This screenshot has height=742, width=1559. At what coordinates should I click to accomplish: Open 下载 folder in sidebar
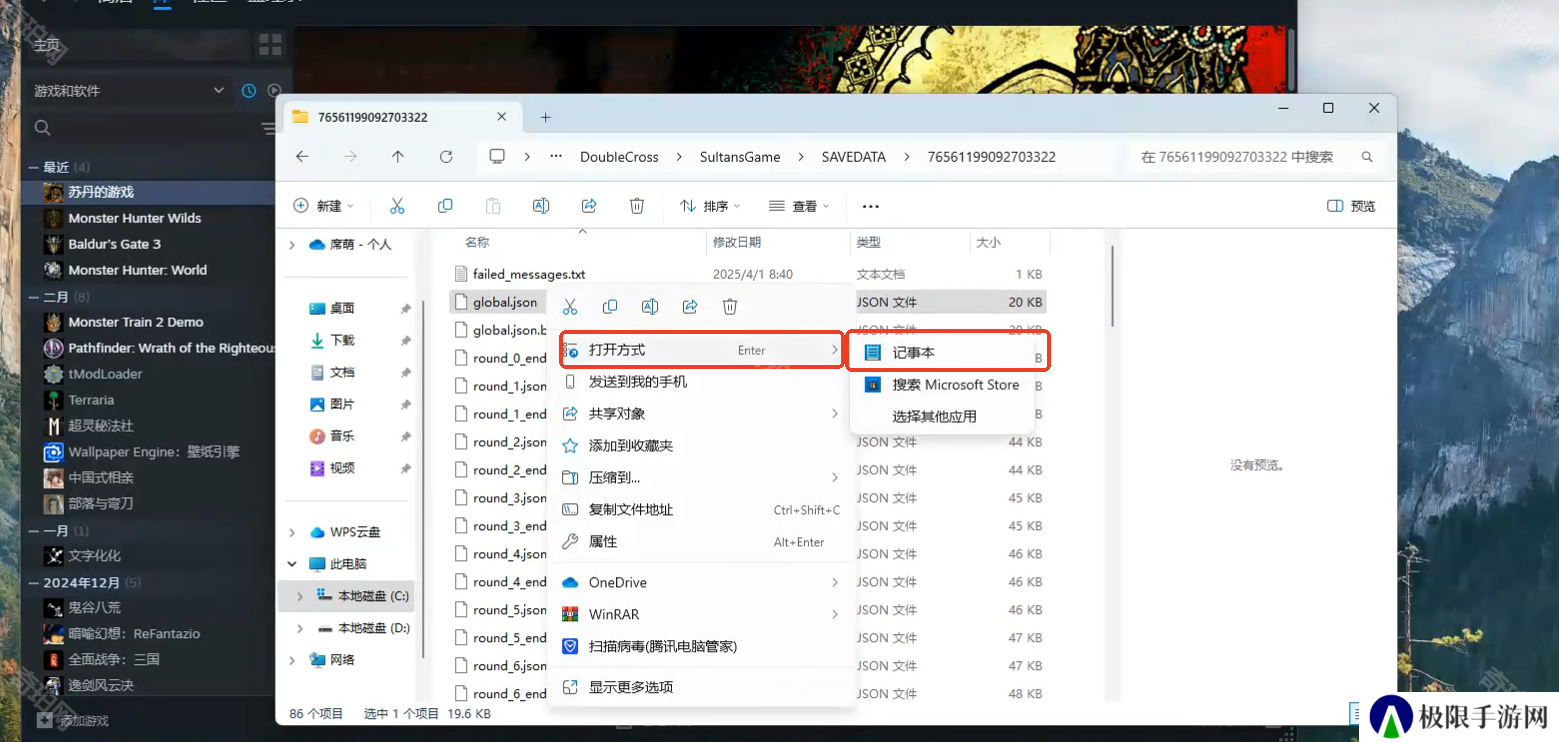click(342, 341)
